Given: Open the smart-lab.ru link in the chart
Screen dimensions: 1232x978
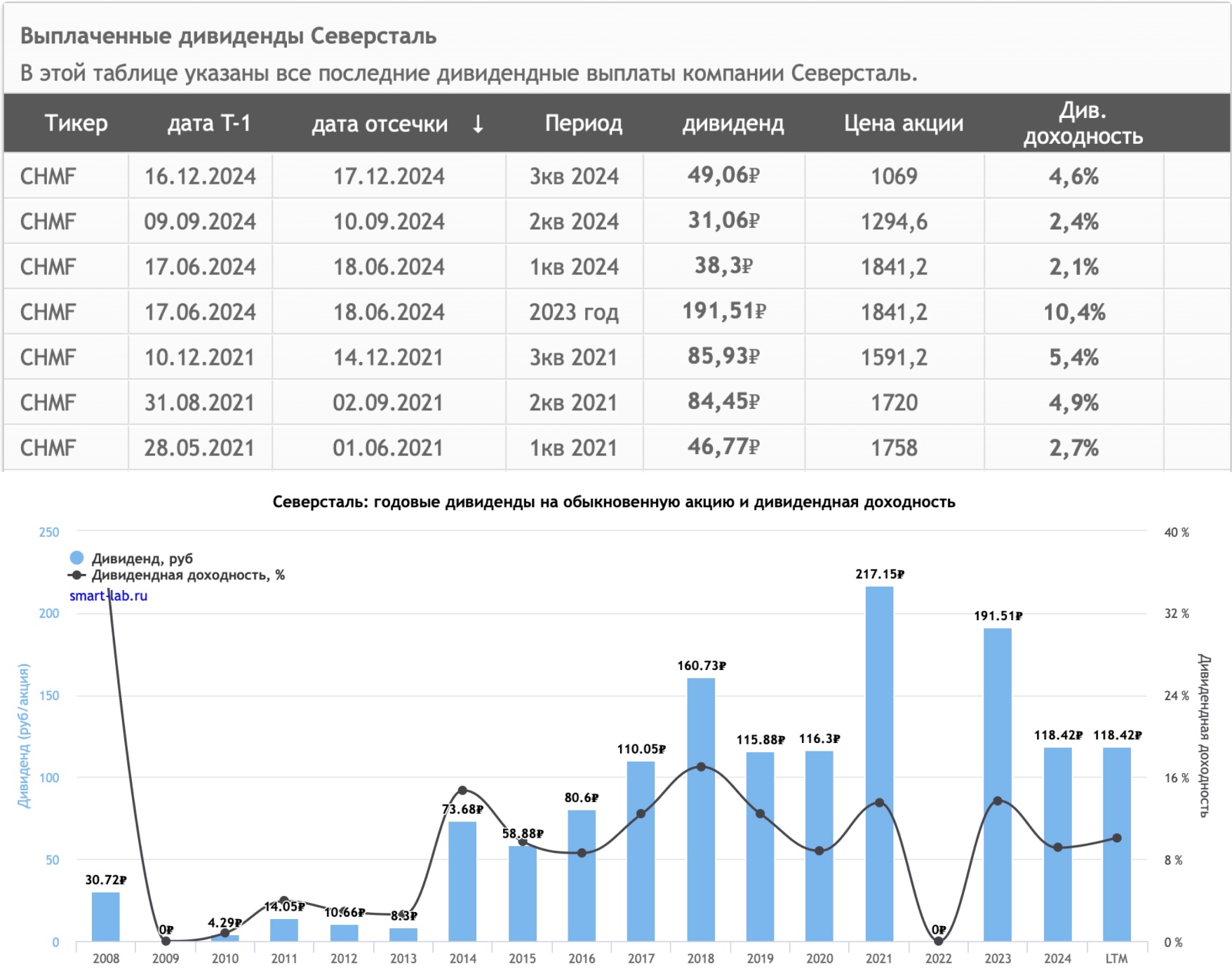Looking at the screenshot, I should coord(108,596).
